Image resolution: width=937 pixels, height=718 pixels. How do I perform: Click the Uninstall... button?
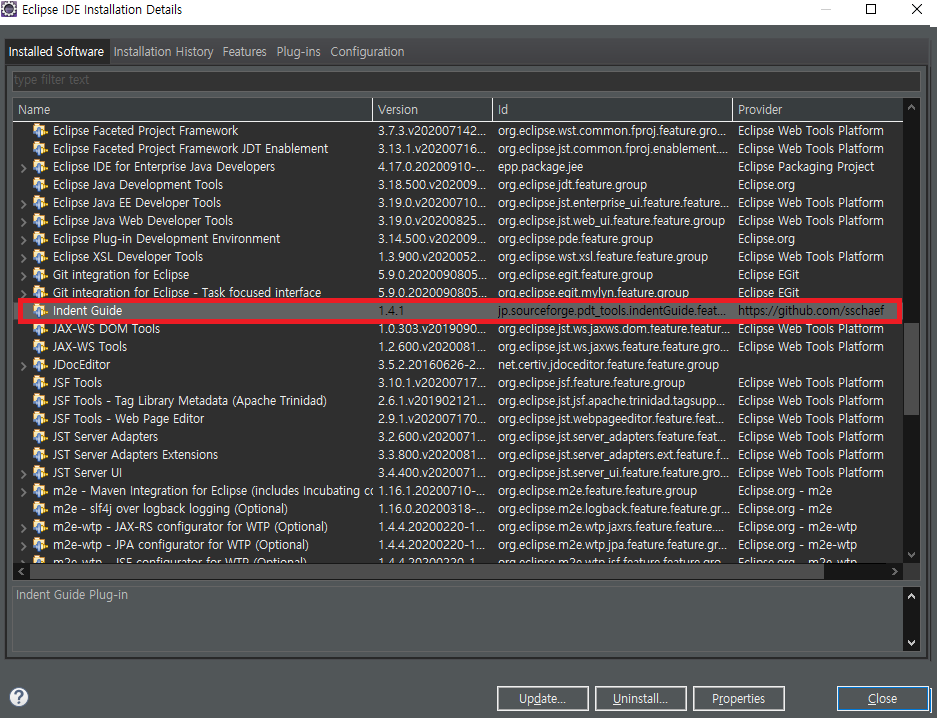point(641,698)
